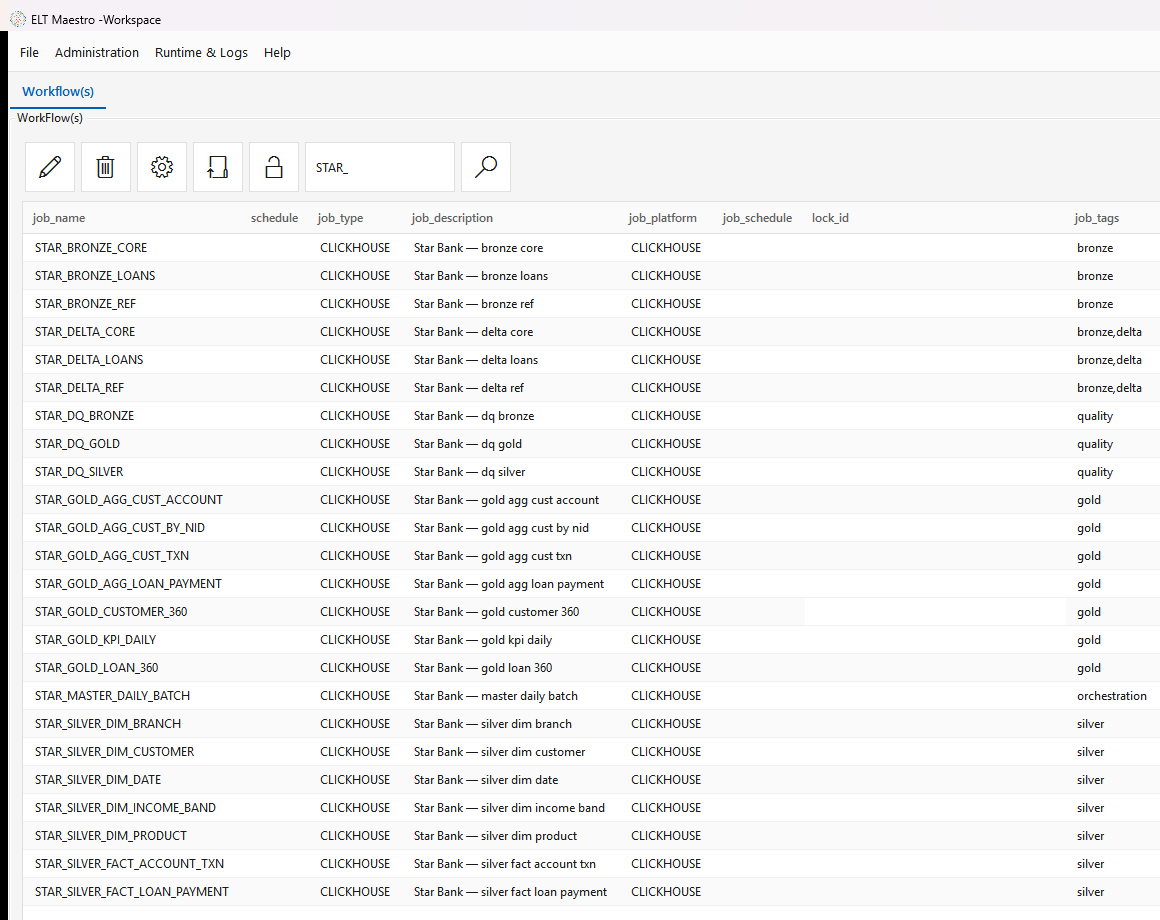Sort by the job_name column header

[x=58, y=218]
